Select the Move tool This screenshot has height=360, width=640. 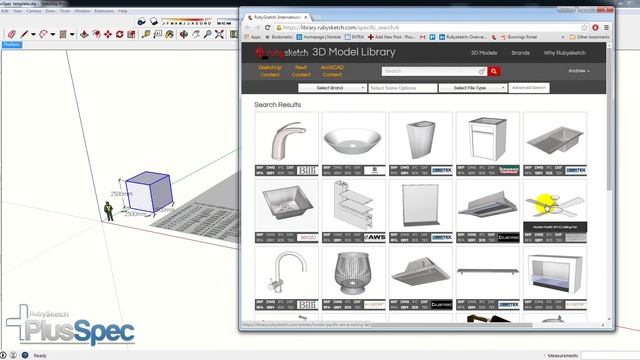[x=108, y=34]
